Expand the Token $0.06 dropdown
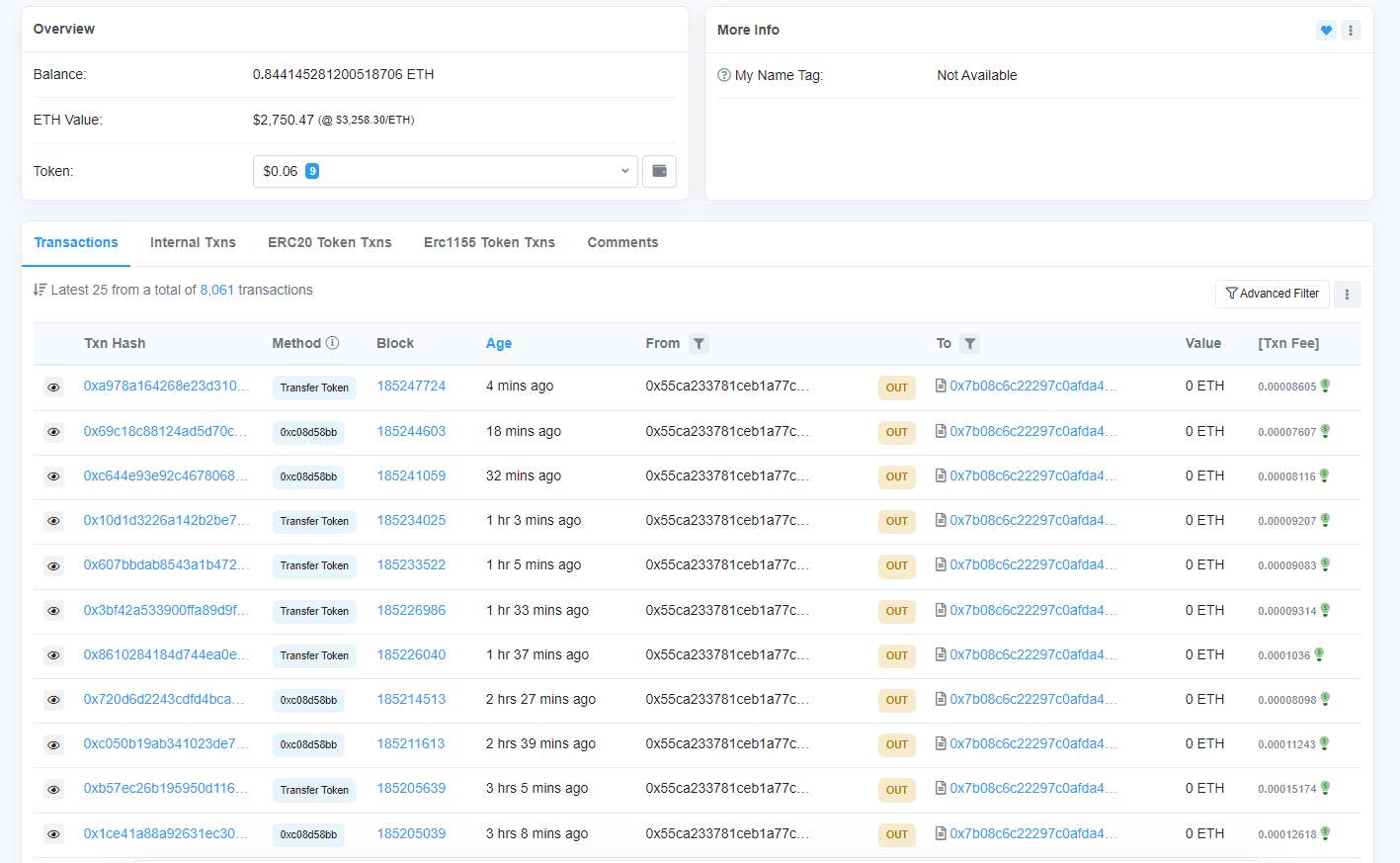This screenshot has width=1400, height=863. 445,171
